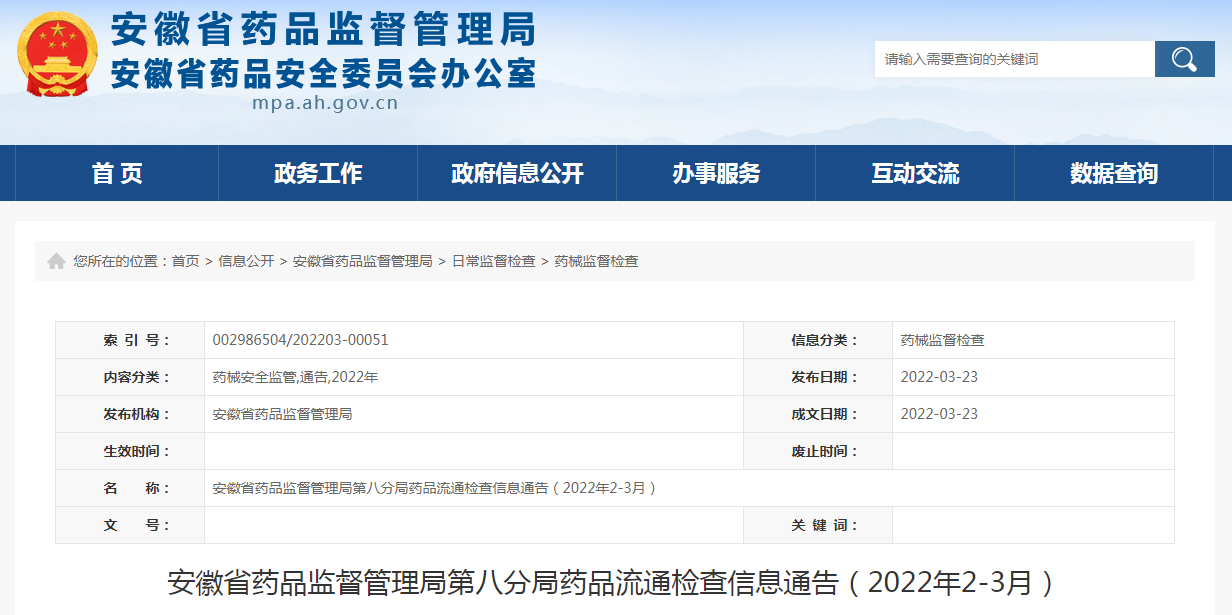Open the 互动交流 navigation tab

(x=915, y=173)
